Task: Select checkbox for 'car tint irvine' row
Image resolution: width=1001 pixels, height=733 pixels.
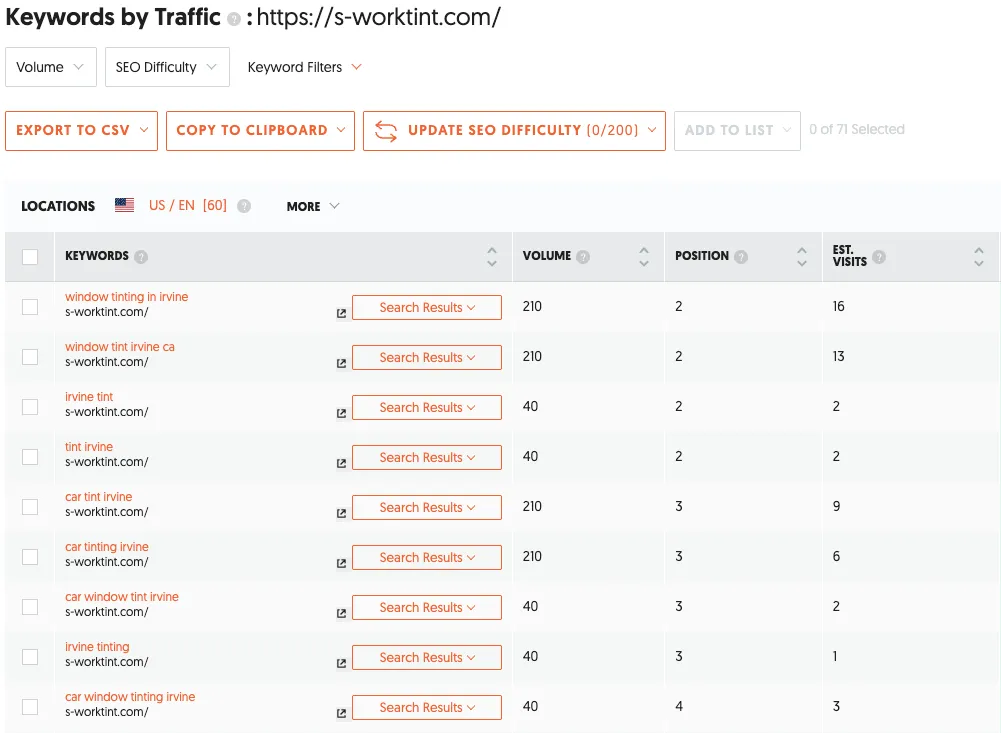Action: click(x=30, y=507)
